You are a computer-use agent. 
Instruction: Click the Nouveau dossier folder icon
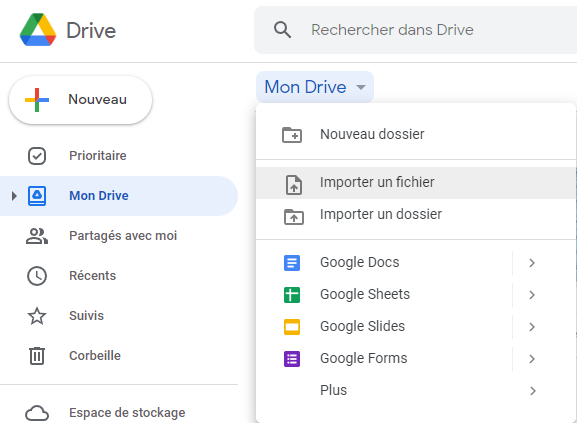[x=292, y=135]
